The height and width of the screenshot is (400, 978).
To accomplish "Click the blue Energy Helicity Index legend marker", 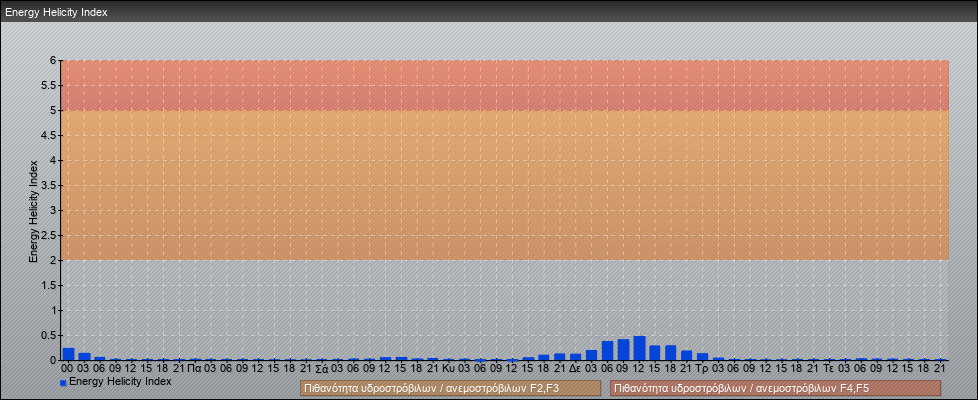I will click(63, 383).
